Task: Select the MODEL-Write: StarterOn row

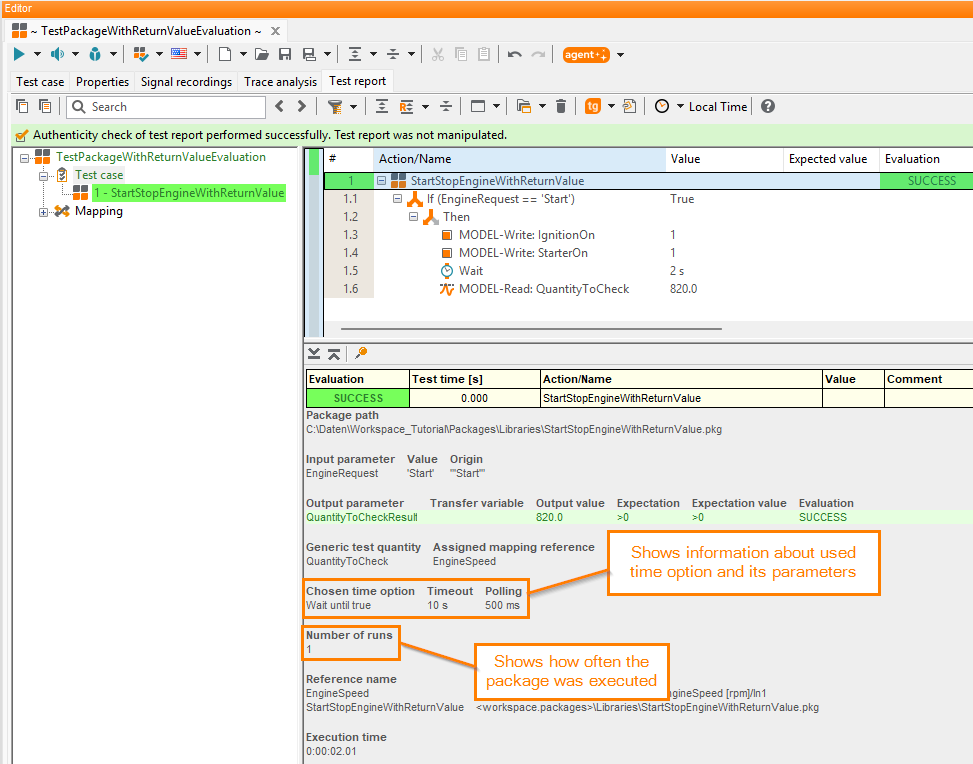Action: [648, 253]
